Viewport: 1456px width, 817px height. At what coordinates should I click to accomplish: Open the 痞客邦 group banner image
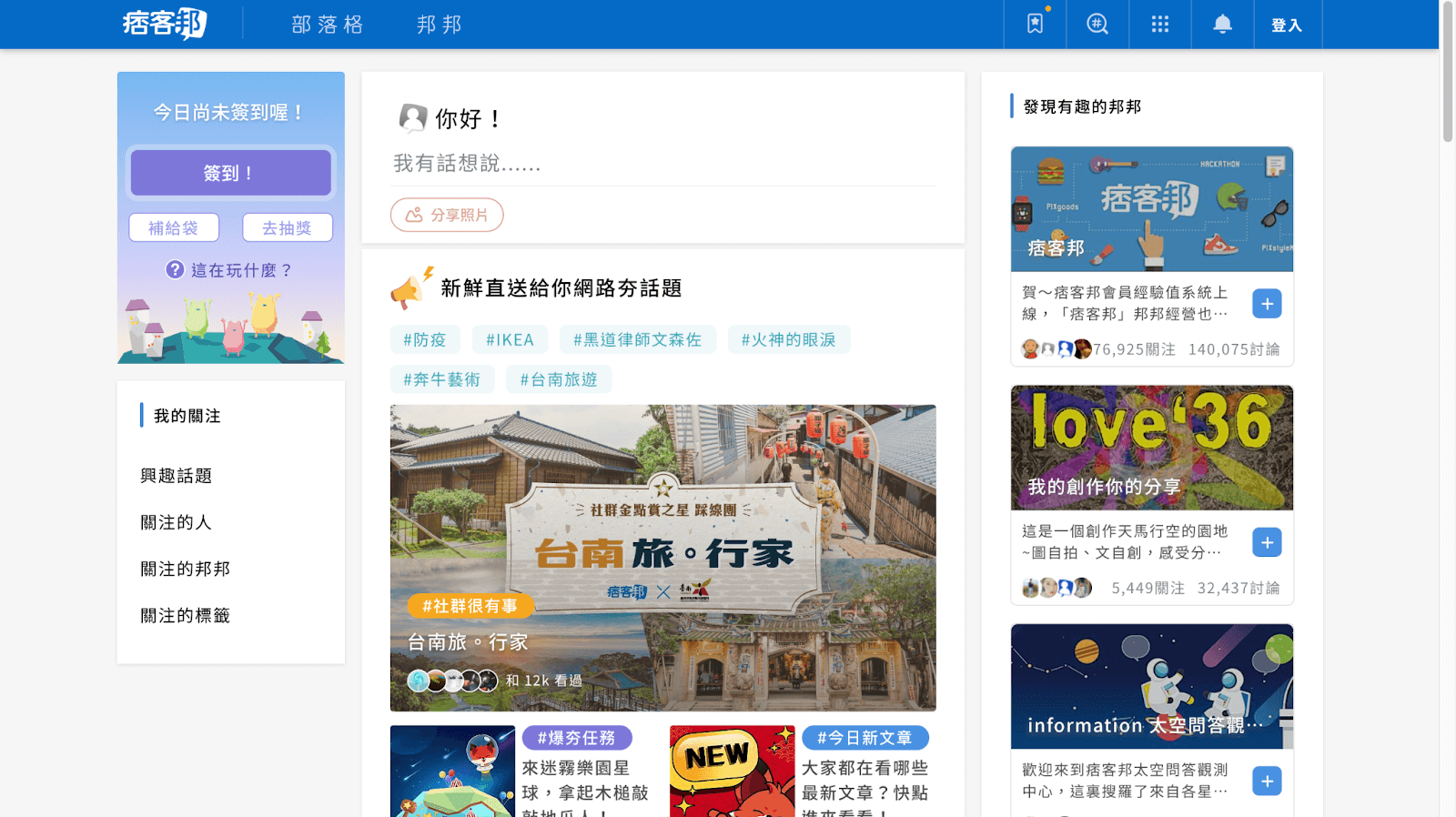pyautogui.click(x=1152, y=209)
